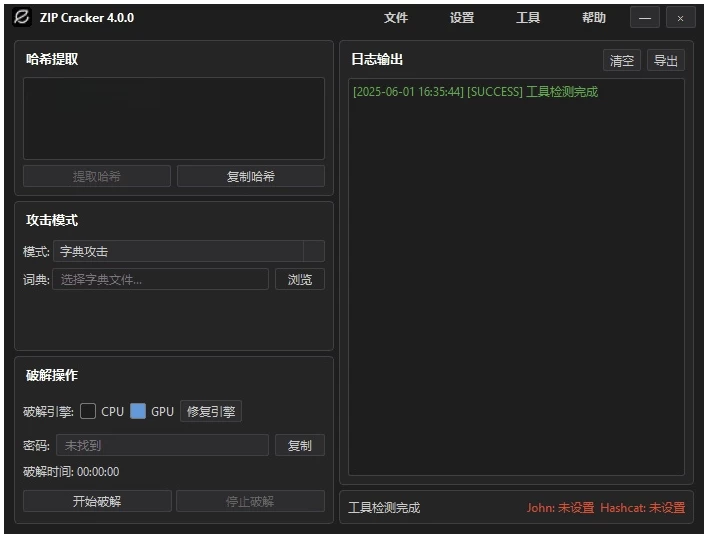Click the 破解操作 section heading
The image size is (708, 538).
pos(52,375)
